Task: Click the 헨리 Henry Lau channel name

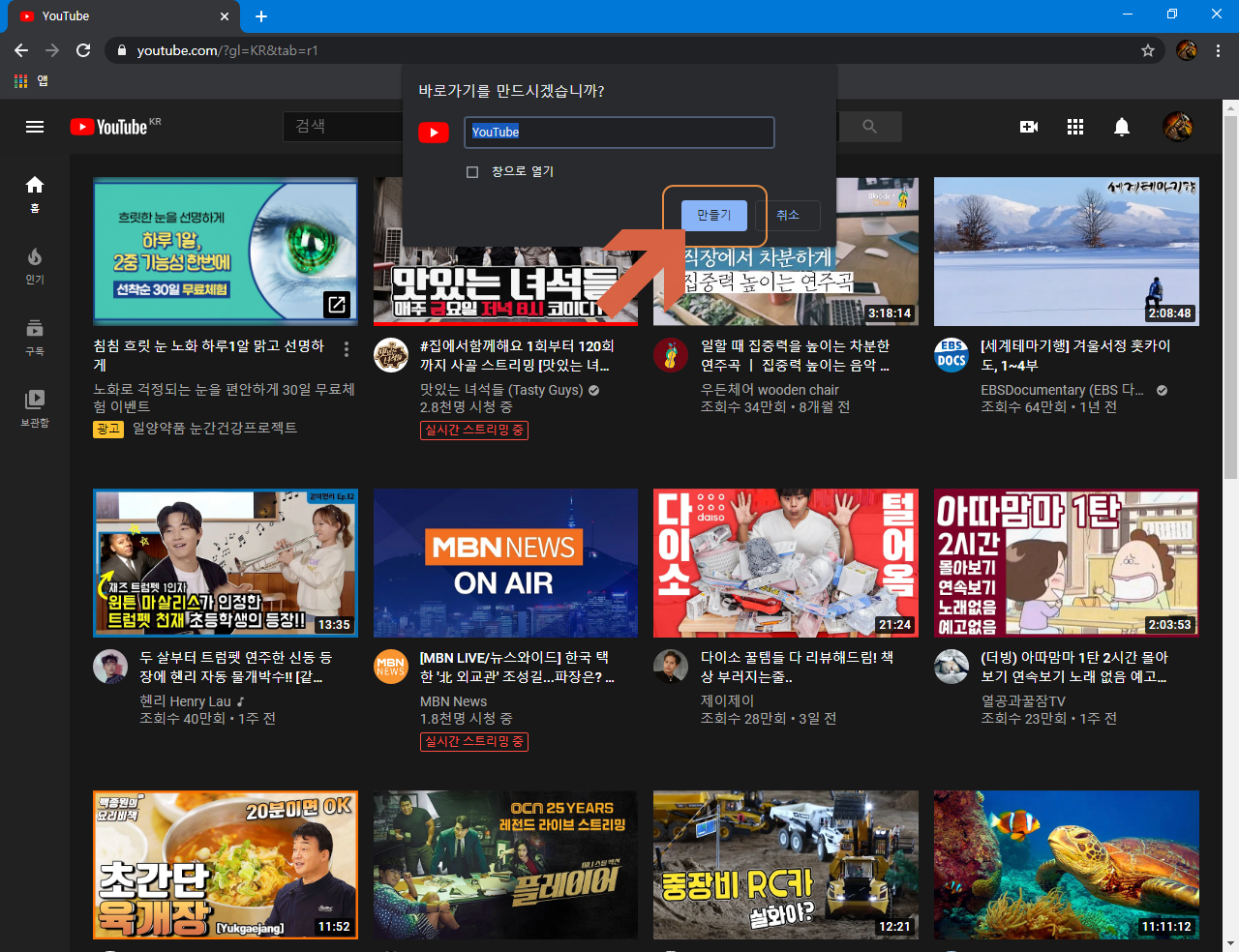Action: click(185, 701)
